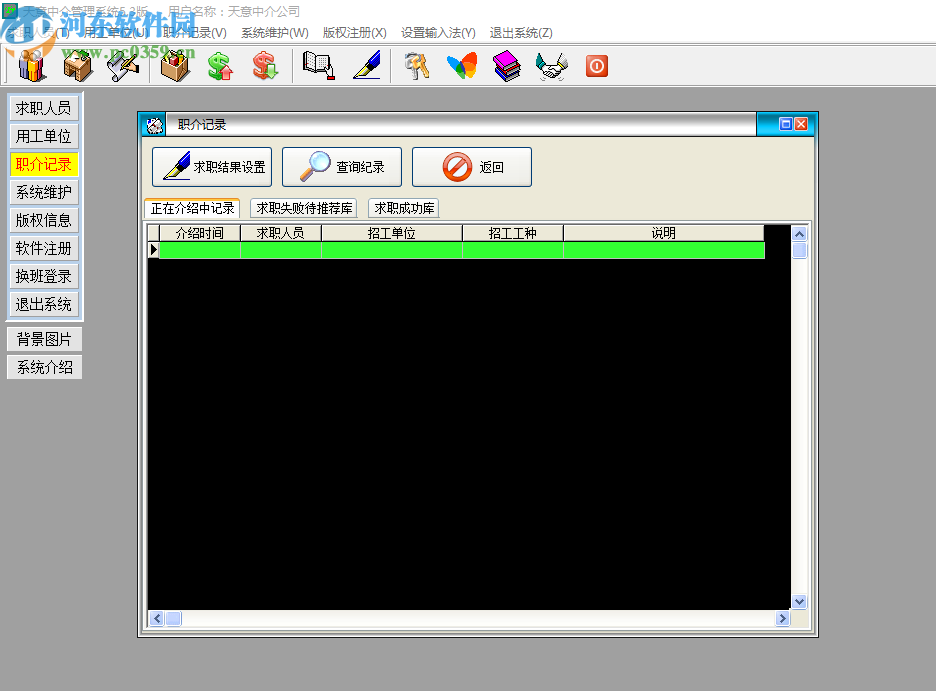Open the 系统维护(W) menu
This screenshot has width=936, height=691.
(275, 33)
